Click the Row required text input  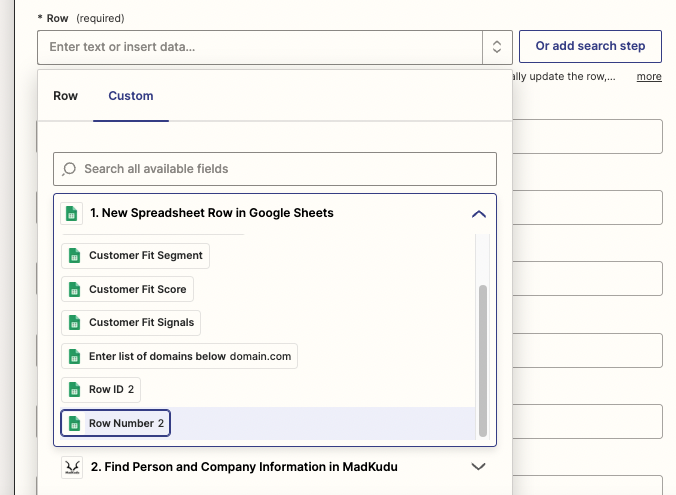(x=260, y=47)
